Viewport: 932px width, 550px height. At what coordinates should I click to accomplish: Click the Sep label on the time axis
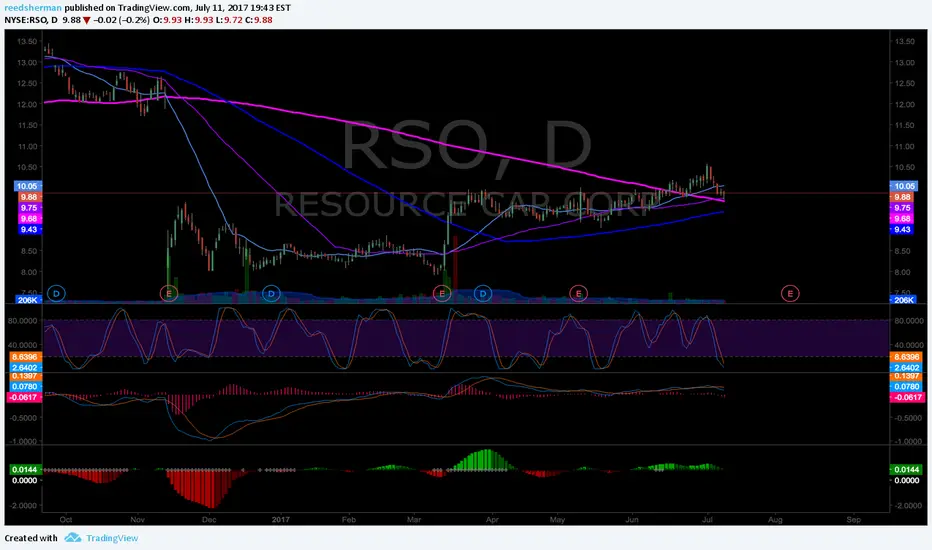click(x=854, y=519)
